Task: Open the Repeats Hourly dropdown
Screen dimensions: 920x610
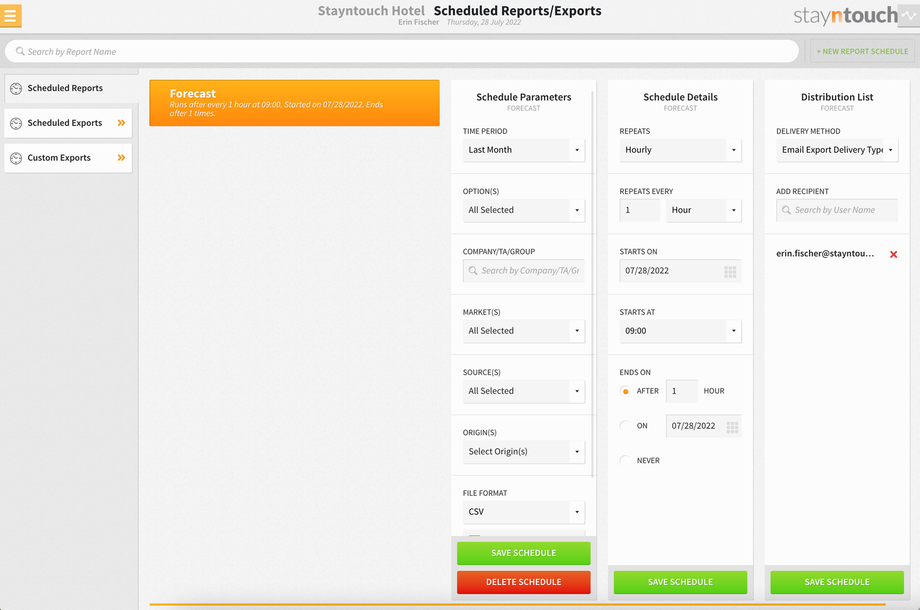Action: [681, 150]
